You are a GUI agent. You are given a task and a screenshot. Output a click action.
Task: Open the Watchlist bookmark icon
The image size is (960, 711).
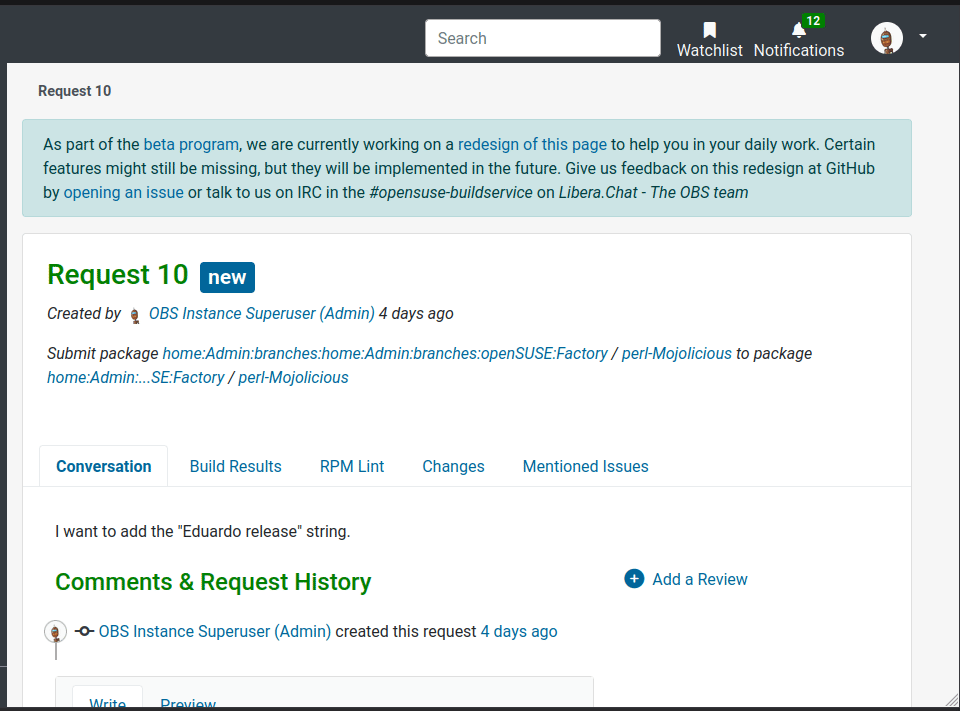tap(709, 31)
